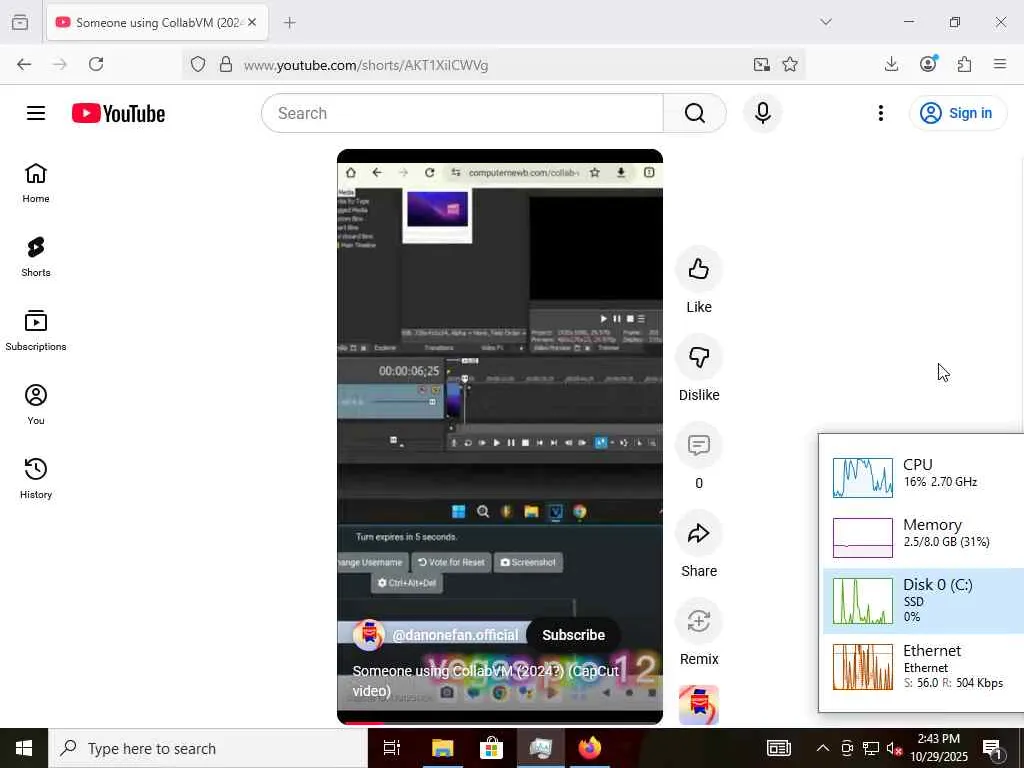The width and height of the screenshot is (1024, 768).
Task: Go to the YouTube logo home link
Action: (118, 113)
